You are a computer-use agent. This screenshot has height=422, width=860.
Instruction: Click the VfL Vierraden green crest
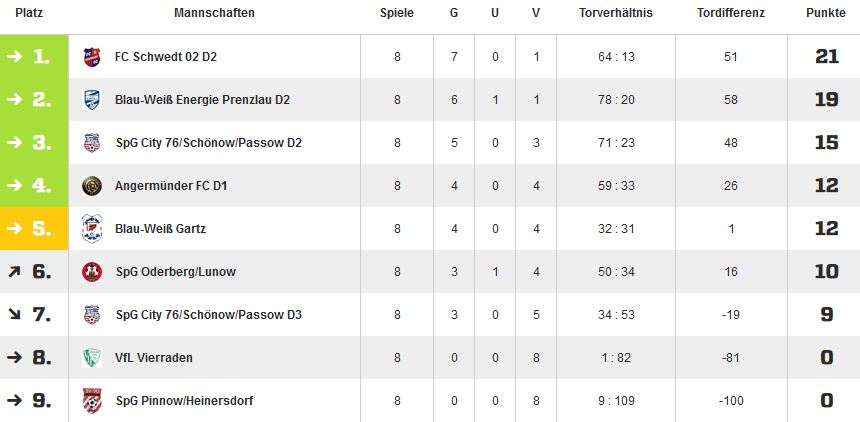point(92,358)
